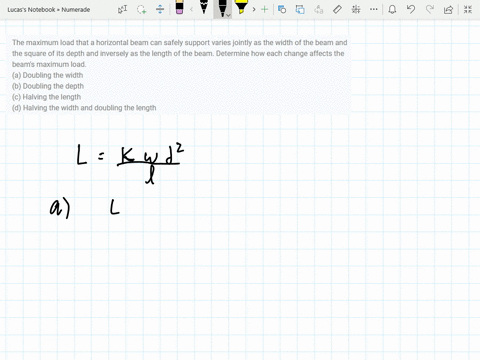Screen dimensions: 480x360
Task: Show more pens with the right chevron
Action: point(254,9)
